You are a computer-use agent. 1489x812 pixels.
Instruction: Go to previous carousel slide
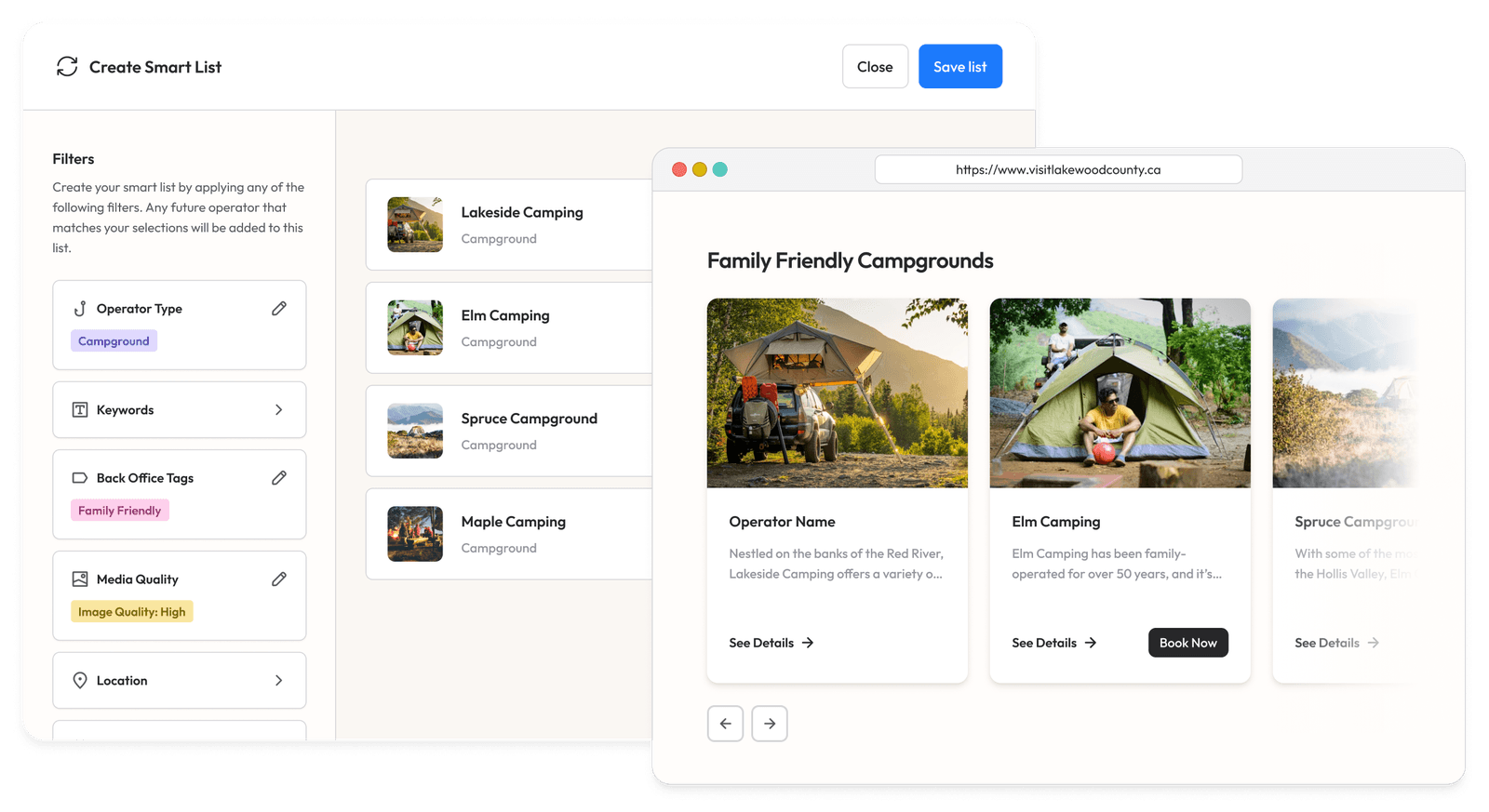pyautogui.click(x=725, y=724)
